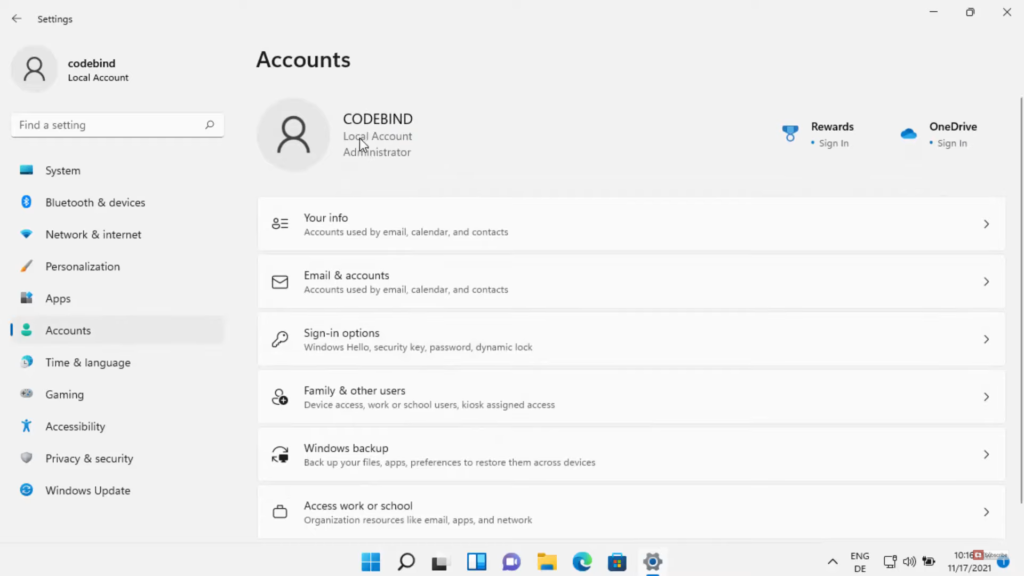Screen dimensions: 1024x576
Task: Expand Windows backup chevron
Action: 986,454
